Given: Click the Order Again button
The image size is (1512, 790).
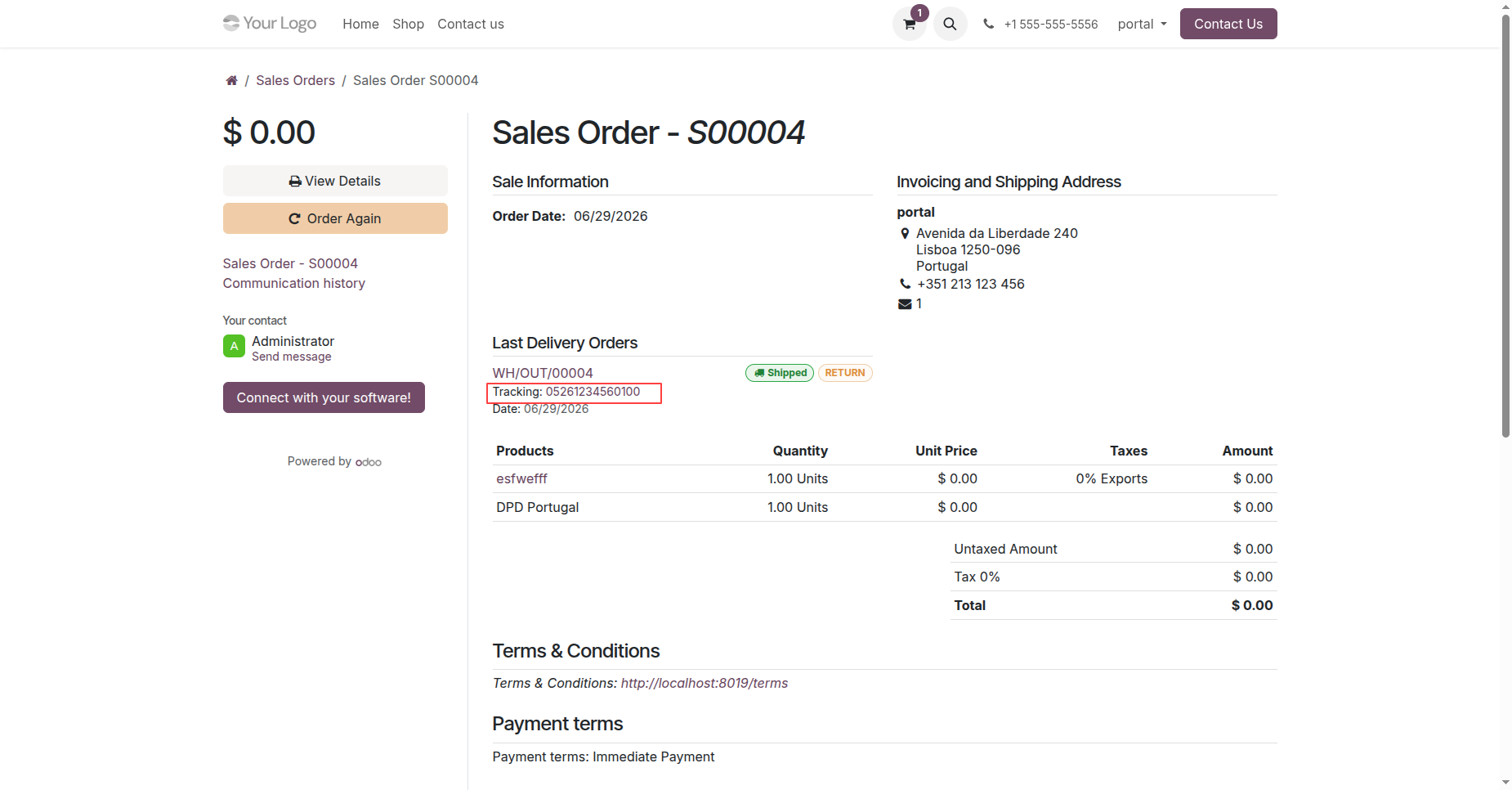Looking at the screenshot, I should pyautogui.click(x=335, y=218).
